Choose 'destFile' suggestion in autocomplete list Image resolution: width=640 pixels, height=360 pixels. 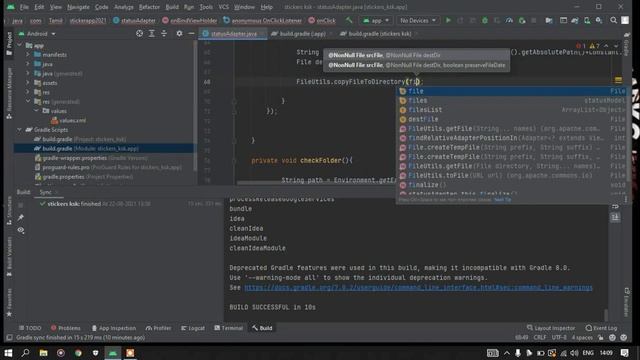click(x=512, y=119)
